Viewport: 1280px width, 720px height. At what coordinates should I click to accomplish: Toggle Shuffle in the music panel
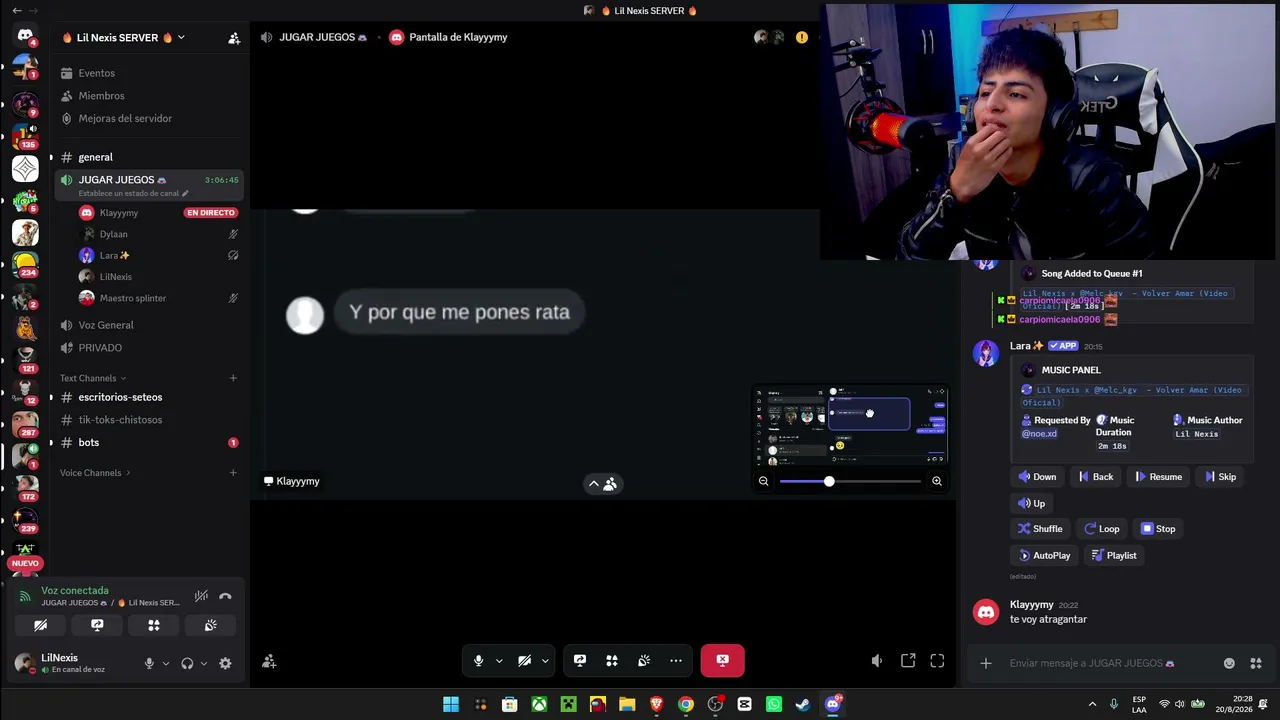(1040, 529)
